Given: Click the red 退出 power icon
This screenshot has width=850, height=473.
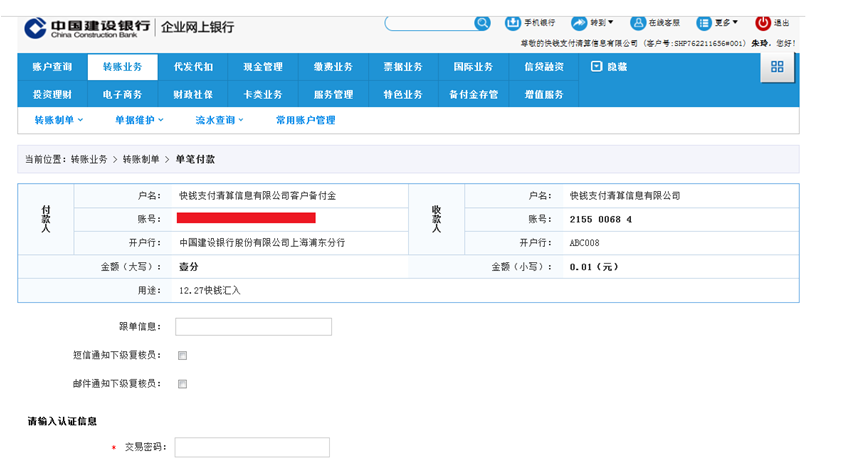Looking at the screenshot, I should [x=763, y=23].
